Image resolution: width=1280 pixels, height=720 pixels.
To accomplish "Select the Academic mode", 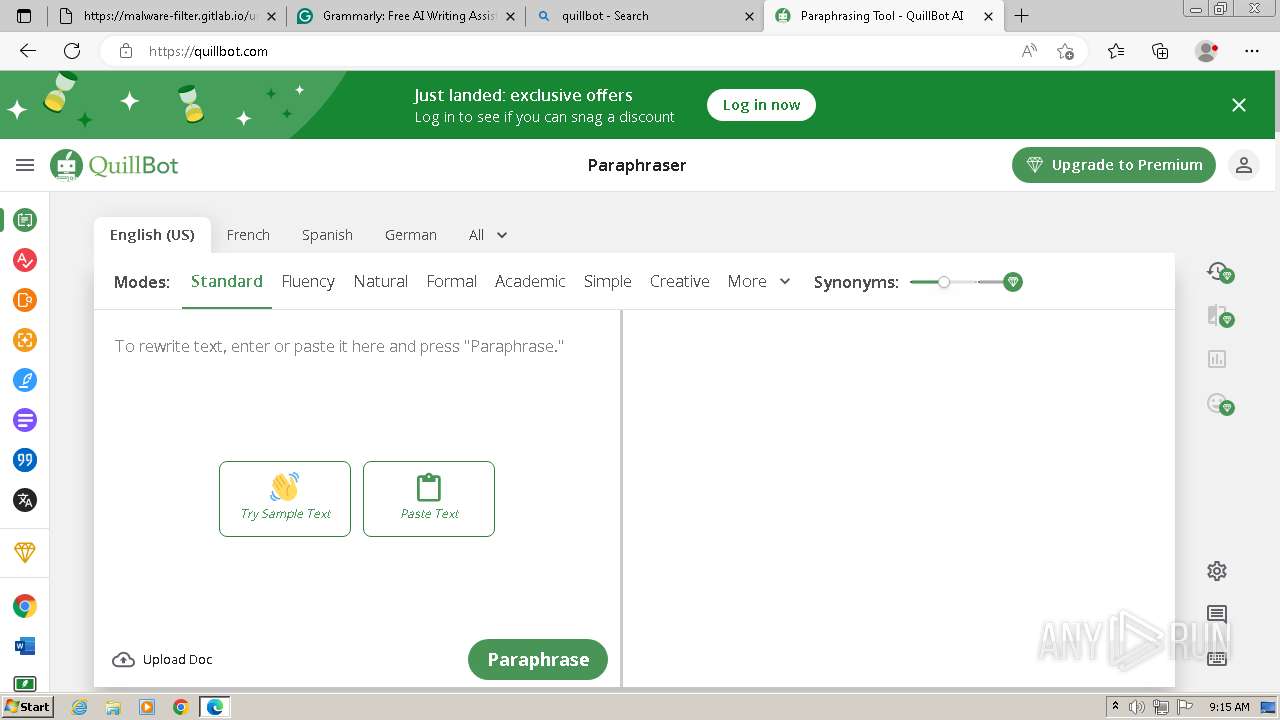I will tap(530, 282).
